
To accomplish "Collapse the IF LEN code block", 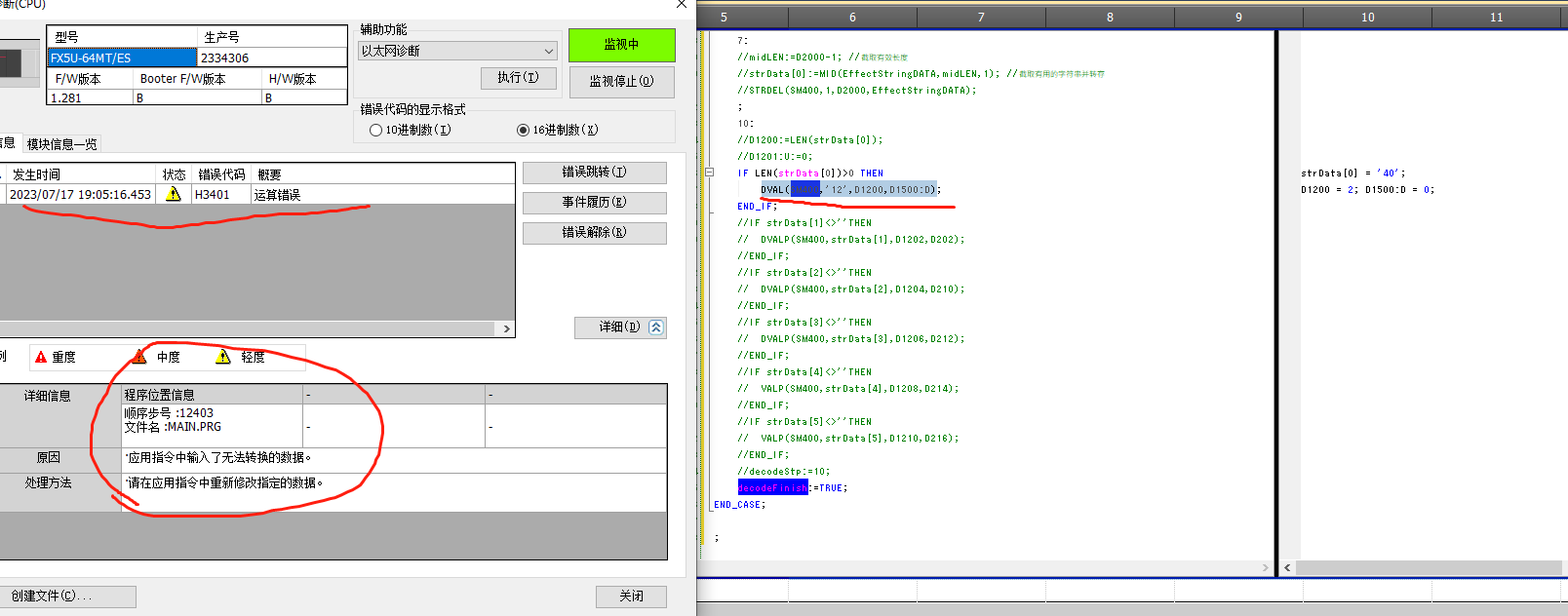I will click(x=710, y=173).
